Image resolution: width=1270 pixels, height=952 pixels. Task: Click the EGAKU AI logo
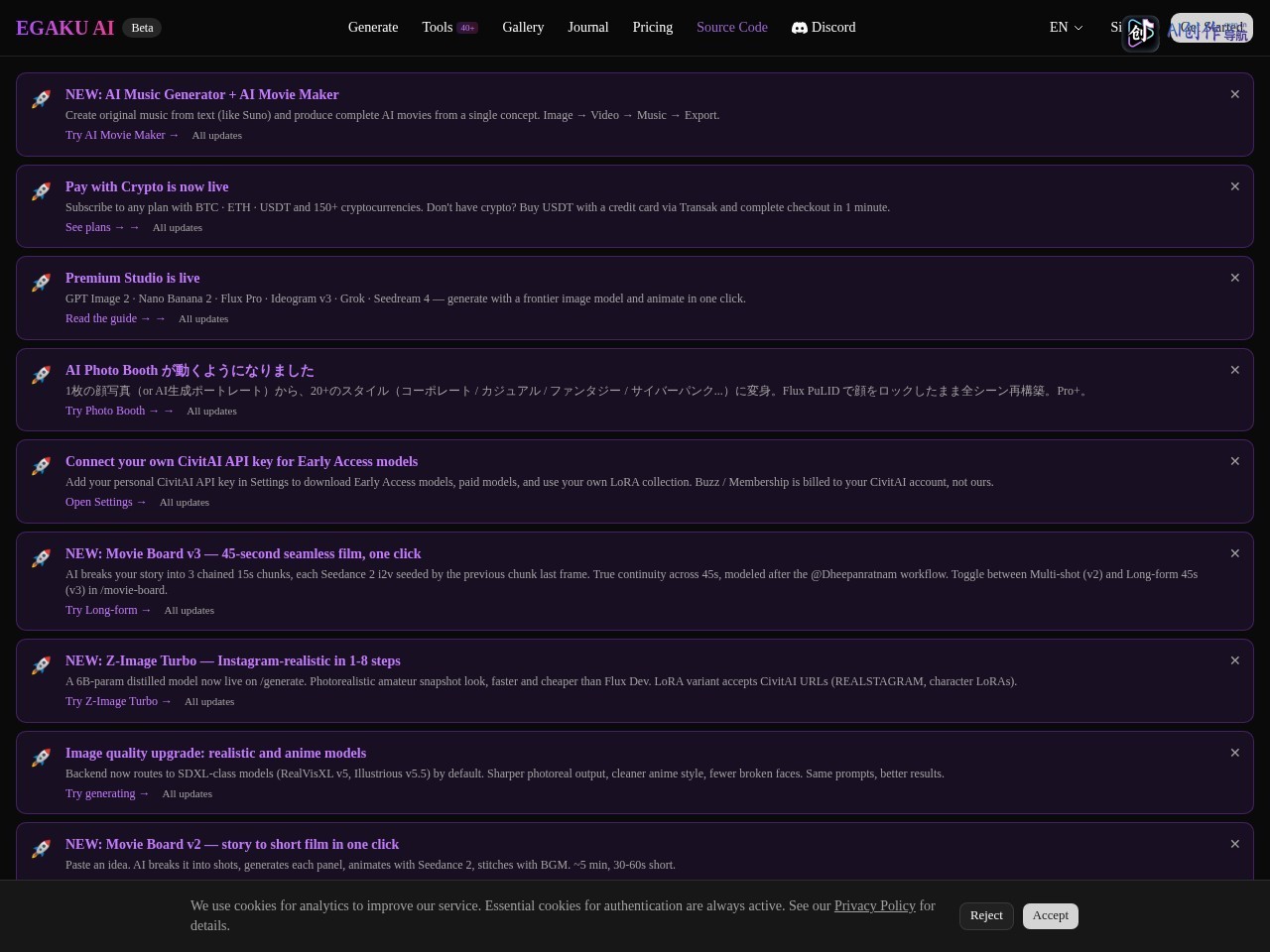click(65, 28)
